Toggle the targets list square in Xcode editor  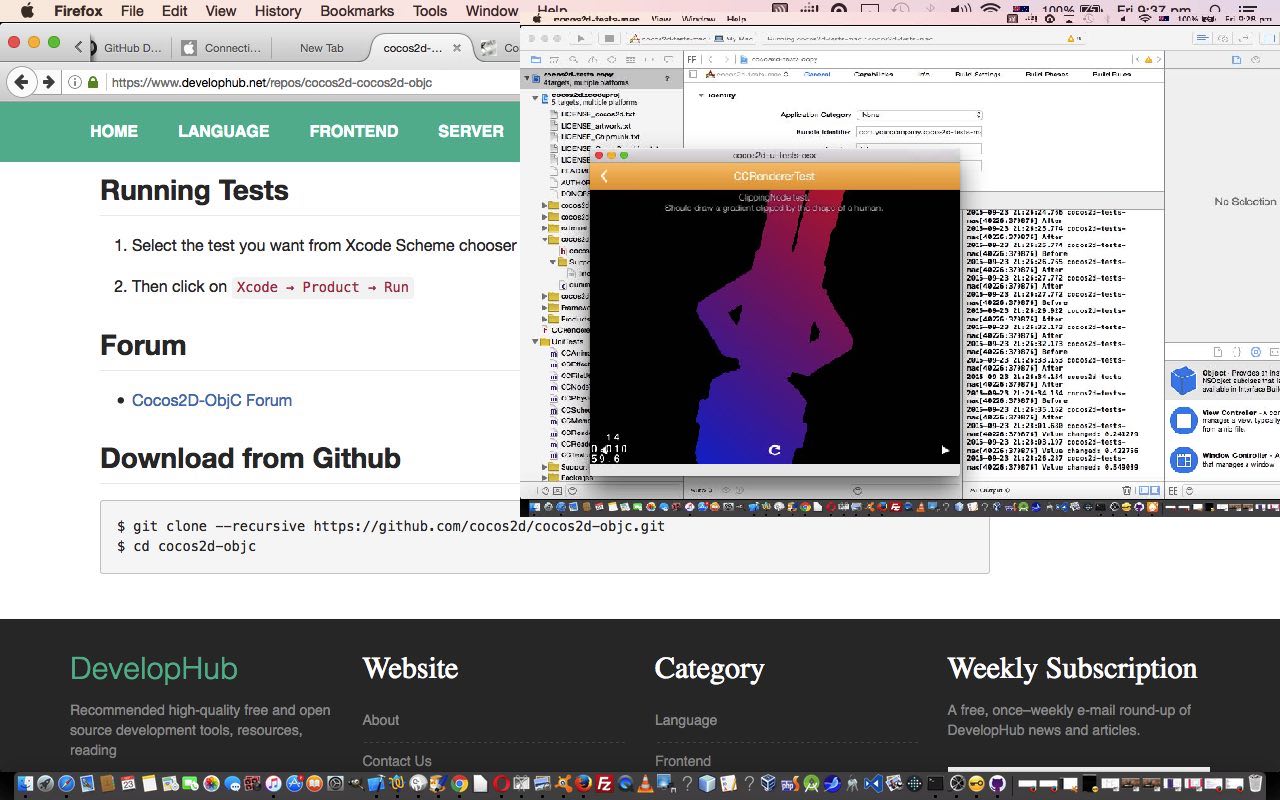point(691,75)
